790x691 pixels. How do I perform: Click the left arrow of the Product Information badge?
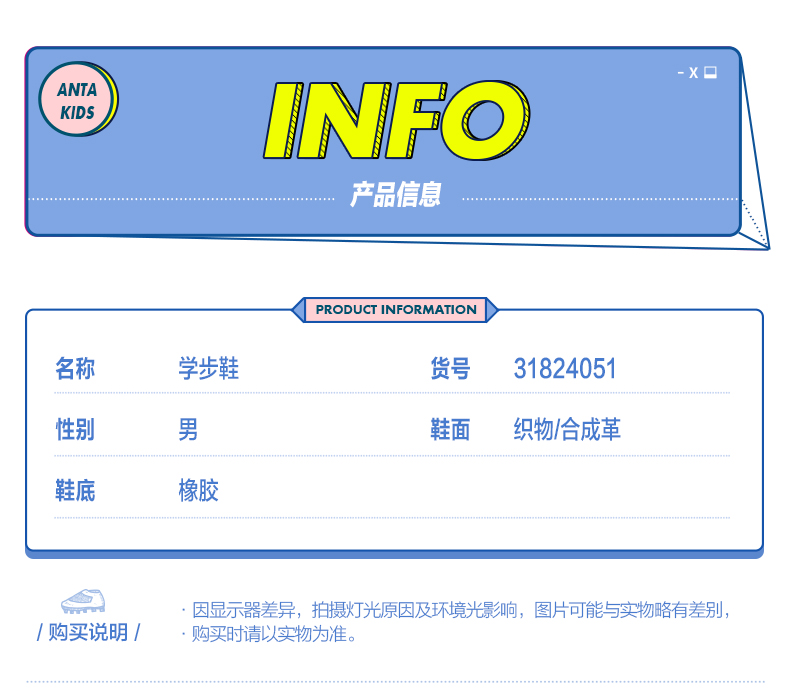coord(298,310)
